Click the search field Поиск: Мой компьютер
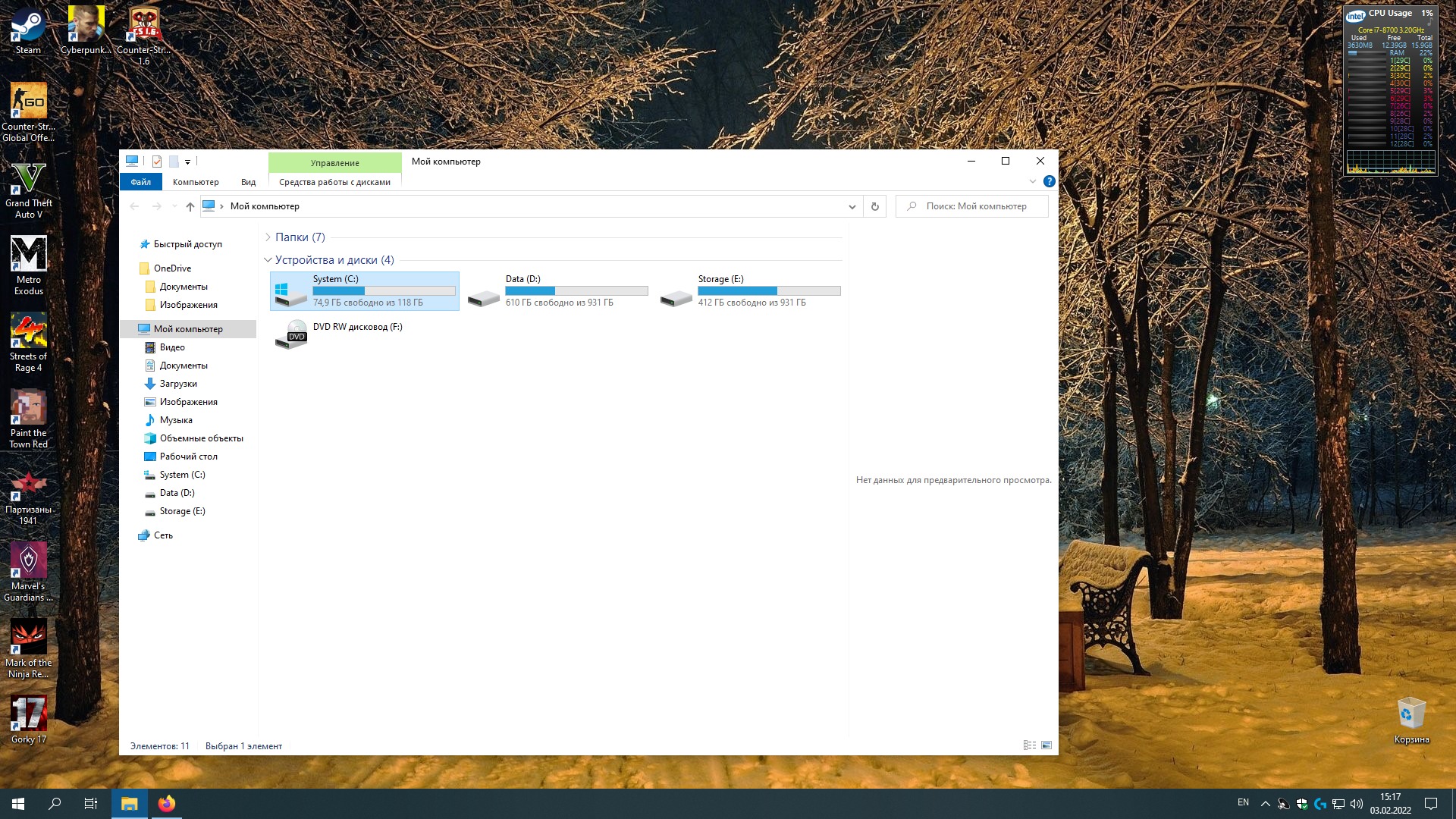Screen dimensions: 1456x819 click(978, 206)
